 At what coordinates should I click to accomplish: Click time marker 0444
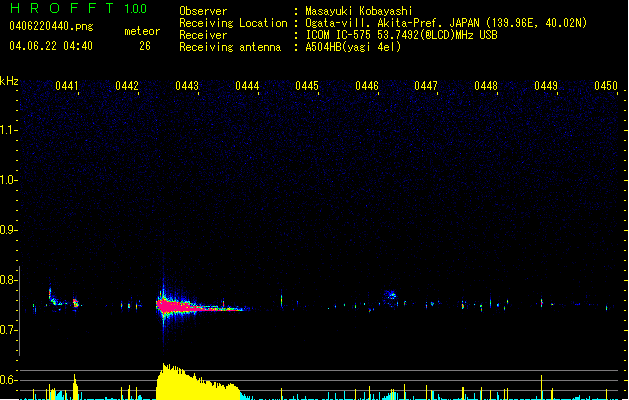[x=247, y=86]
